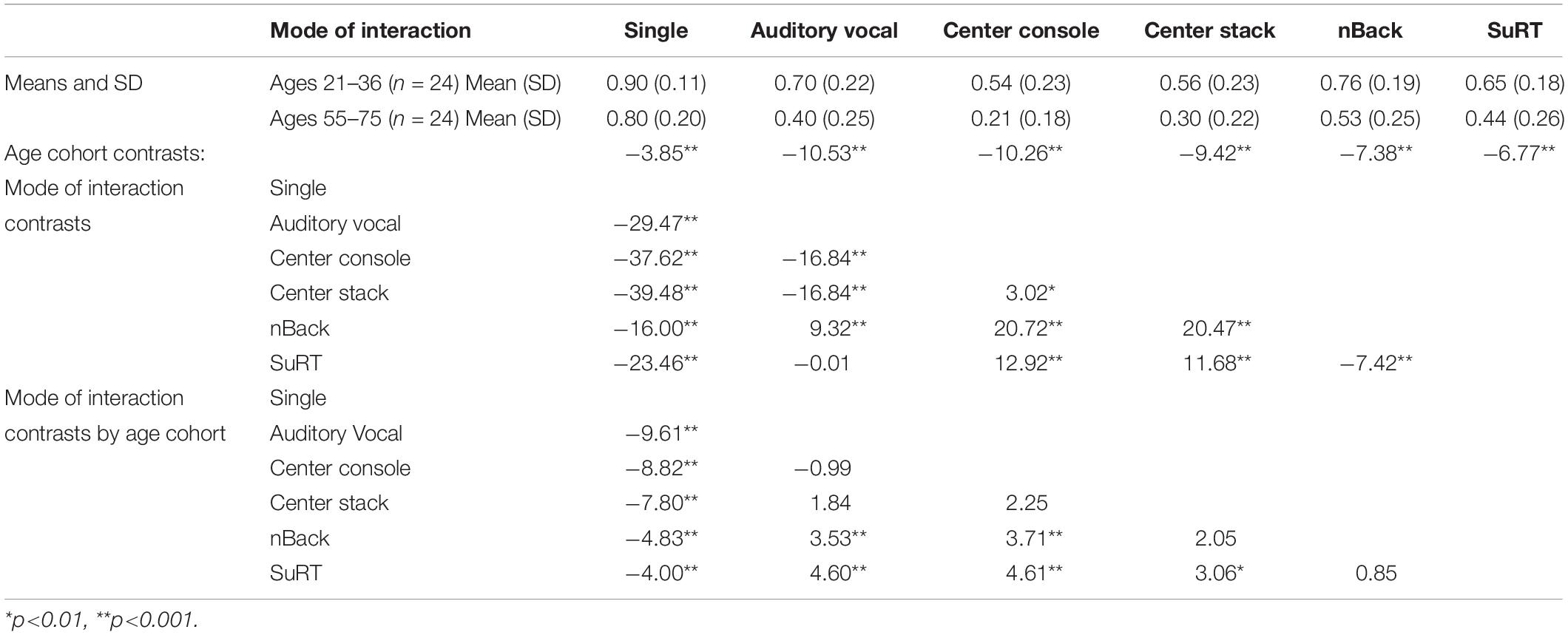The width and height of the screenshot is (1568, 635).
Task: Select the Means and SD row label
Action: tap(73, 83)
